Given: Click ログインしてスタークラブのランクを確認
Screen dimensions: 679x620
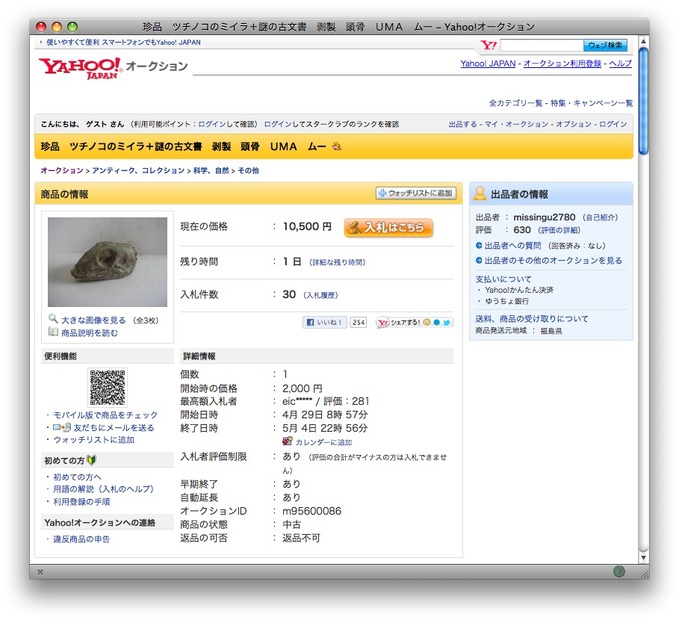Looking at the screenshot, I should 331,124.
